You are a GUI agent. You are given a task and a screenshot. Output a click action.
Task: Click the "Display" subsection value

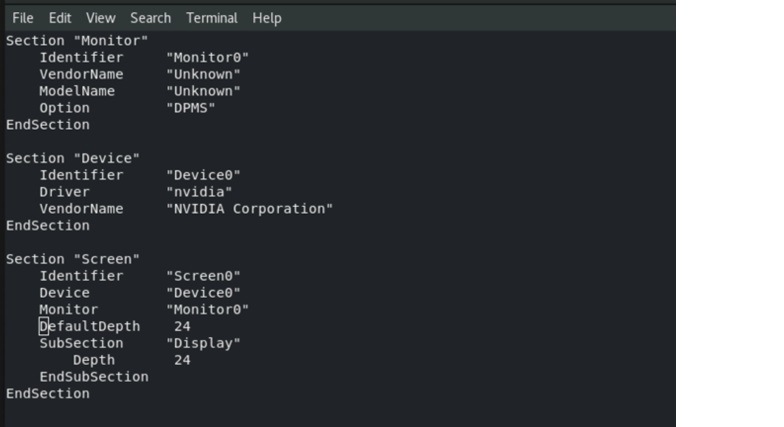[x=203, y=343]
